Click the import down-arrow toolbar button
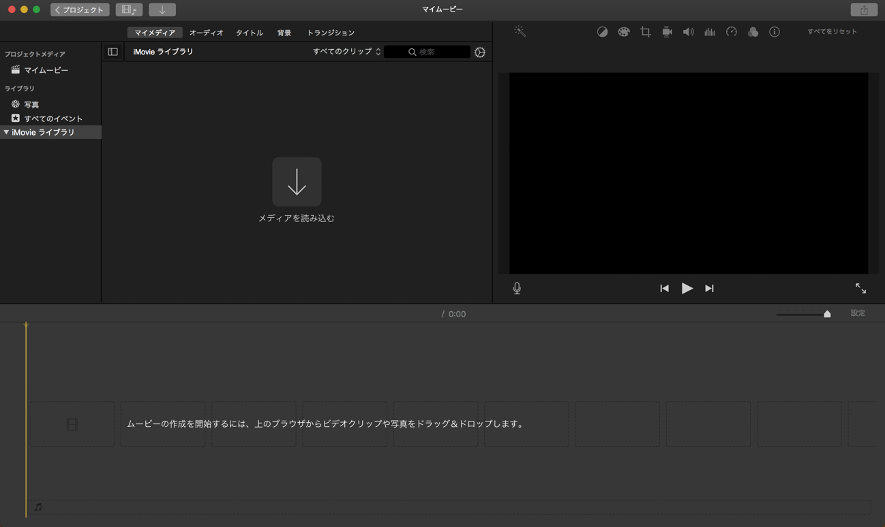 (x=162, y=10)
